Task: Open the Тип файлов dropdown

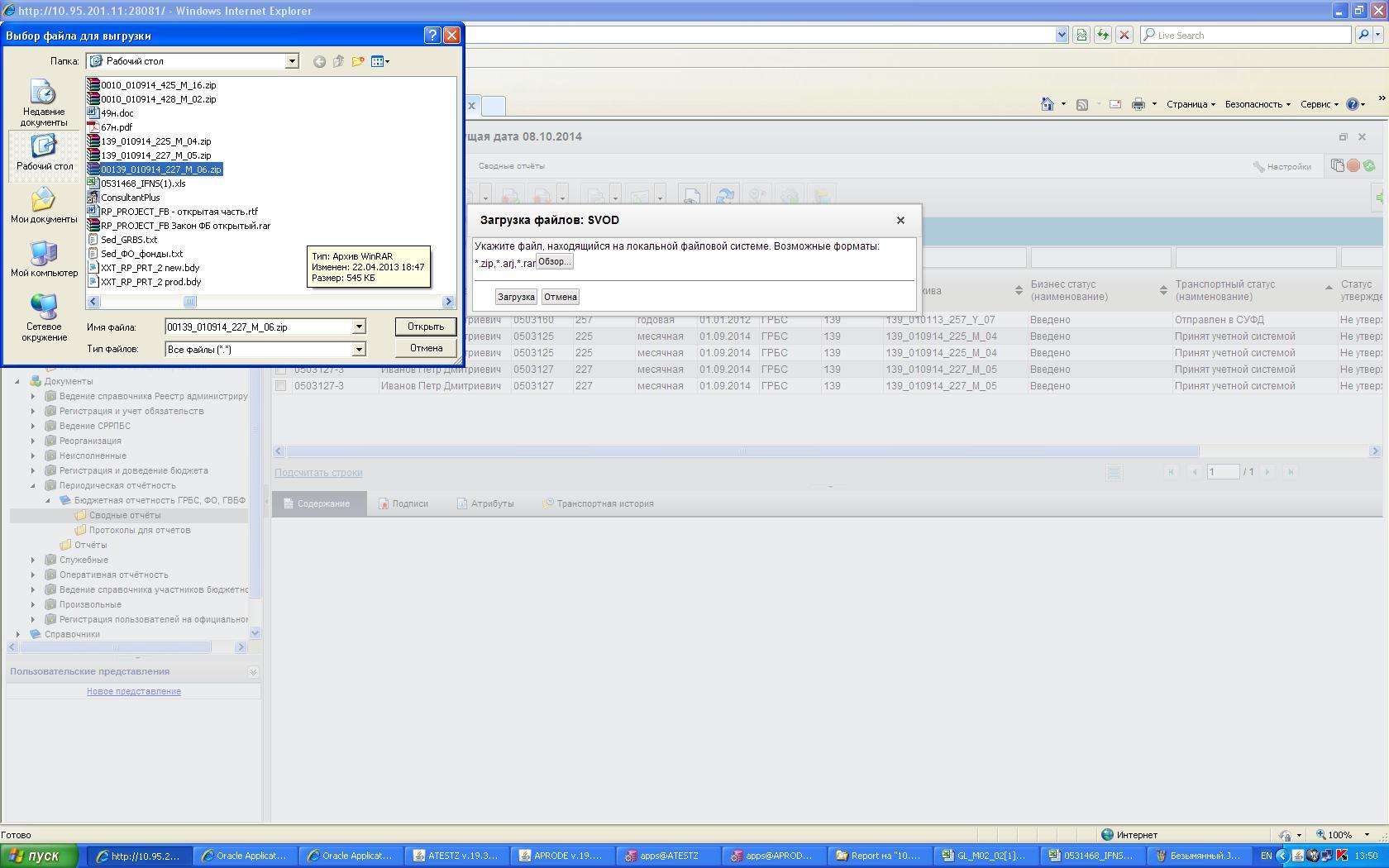Action: click(359, 350)
